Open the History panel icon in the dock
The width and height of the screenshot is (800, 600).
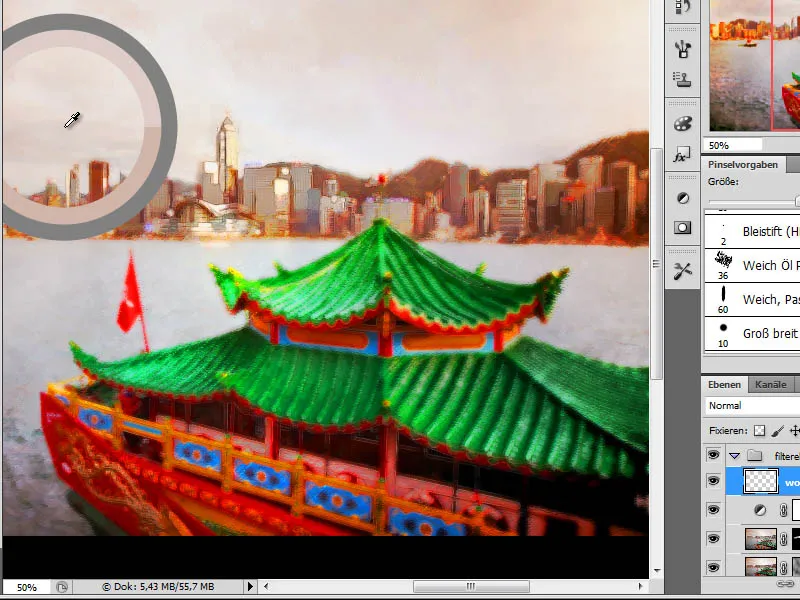tap(683, 7)
